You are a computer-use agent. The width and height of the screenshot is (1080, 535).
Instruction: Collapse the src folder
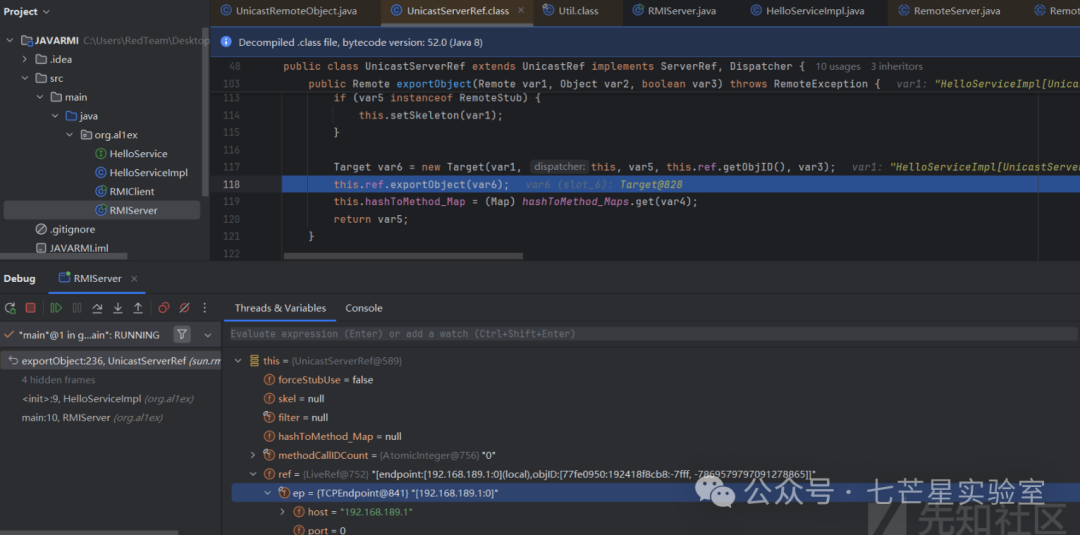click(x=25, y=78)
